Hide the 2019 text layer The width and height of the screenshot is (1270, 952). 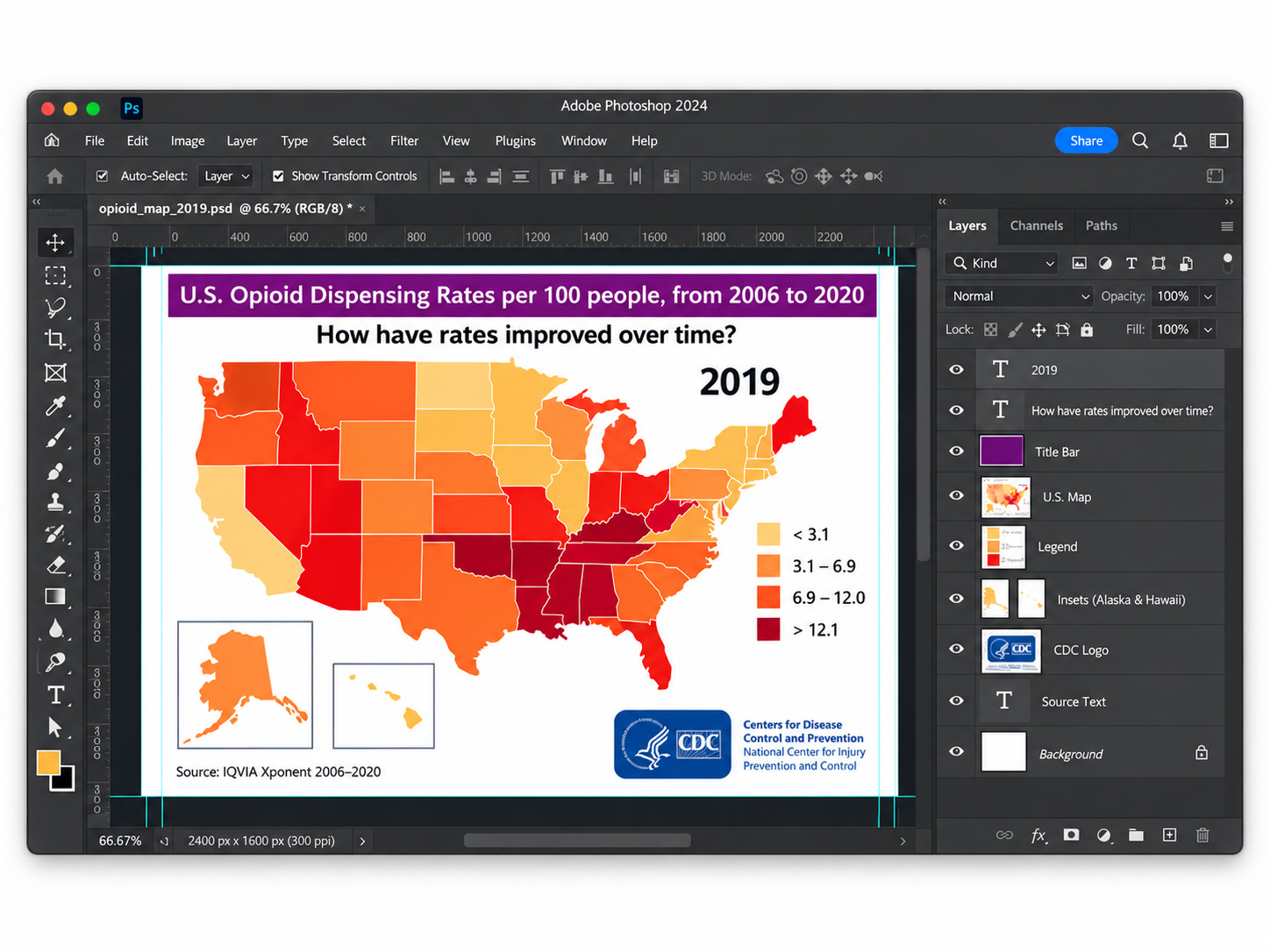pos(957,370)
